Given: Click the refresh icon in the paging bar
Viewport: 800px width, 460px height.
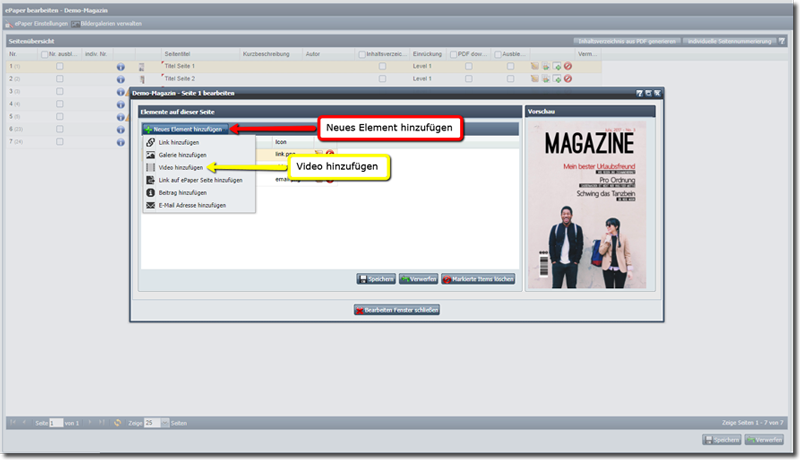Looking at the screenshot, I should (x=118, y=423).
